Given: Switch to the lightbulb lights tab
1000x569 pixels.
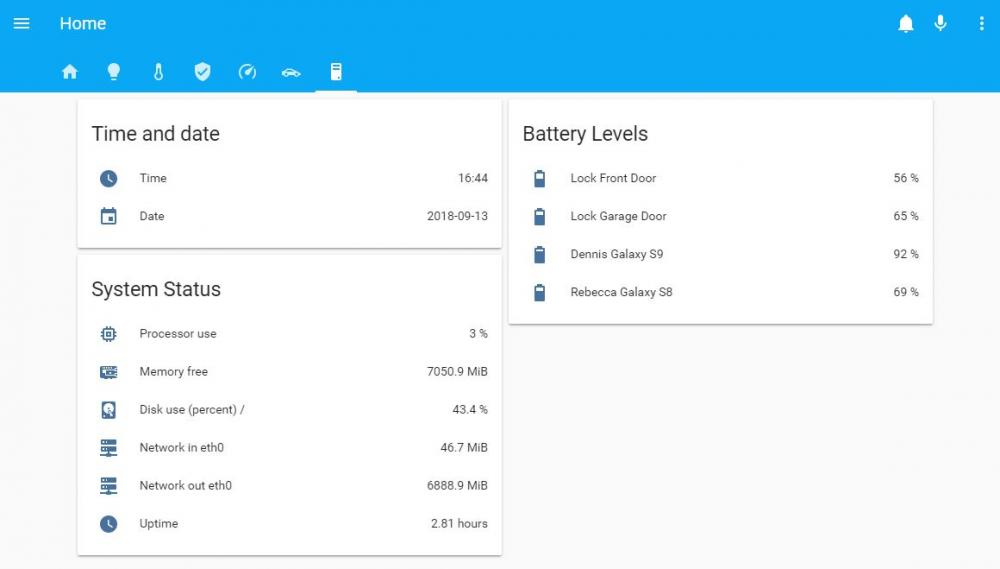Looking at the screenshot, I should point(114,72).
